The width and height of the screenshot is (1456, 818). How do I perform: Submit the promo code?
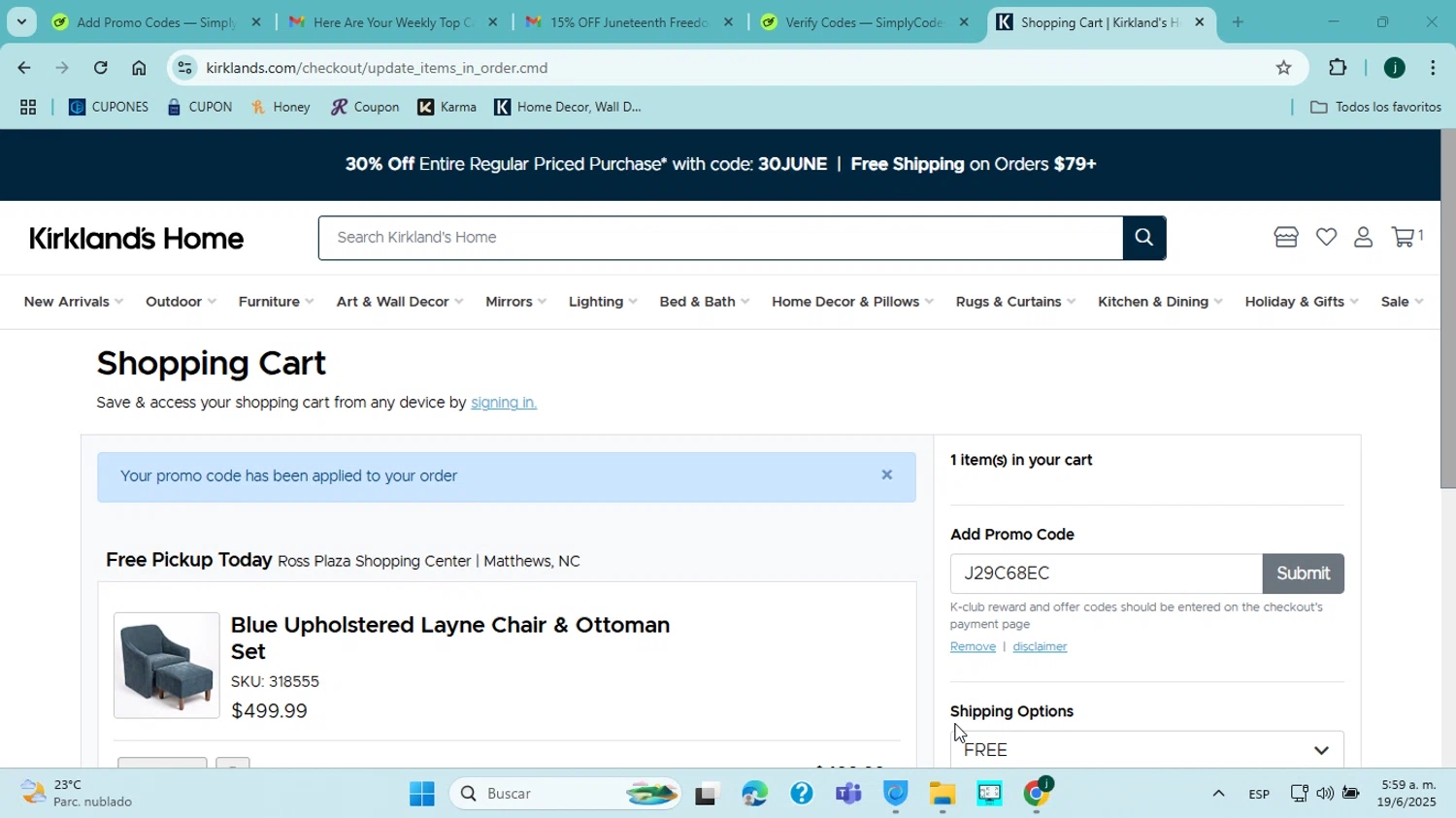1303,573
